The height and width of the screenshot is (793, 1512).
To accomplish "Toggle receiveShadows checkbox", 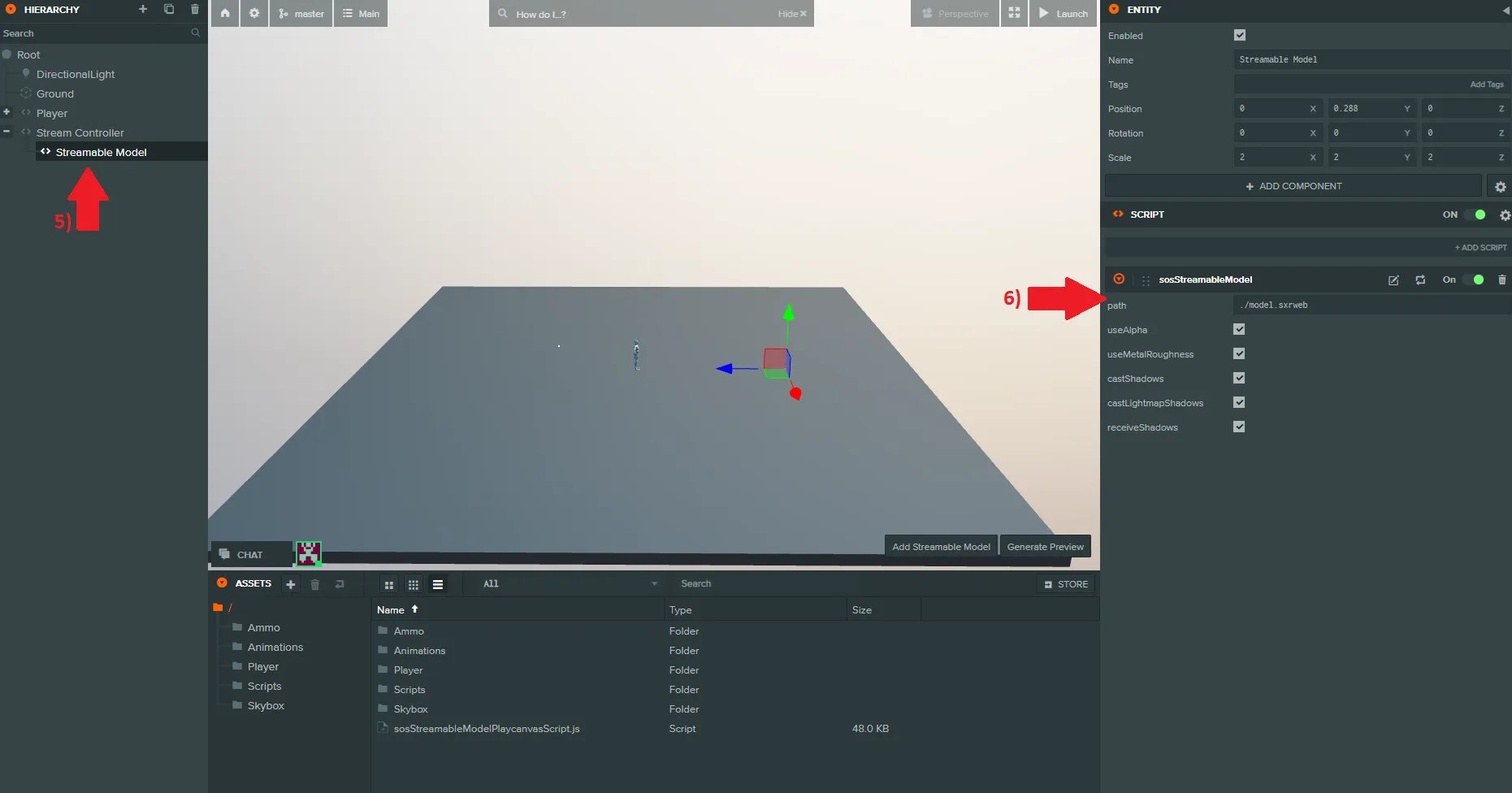I will (x=1239, y=427).
